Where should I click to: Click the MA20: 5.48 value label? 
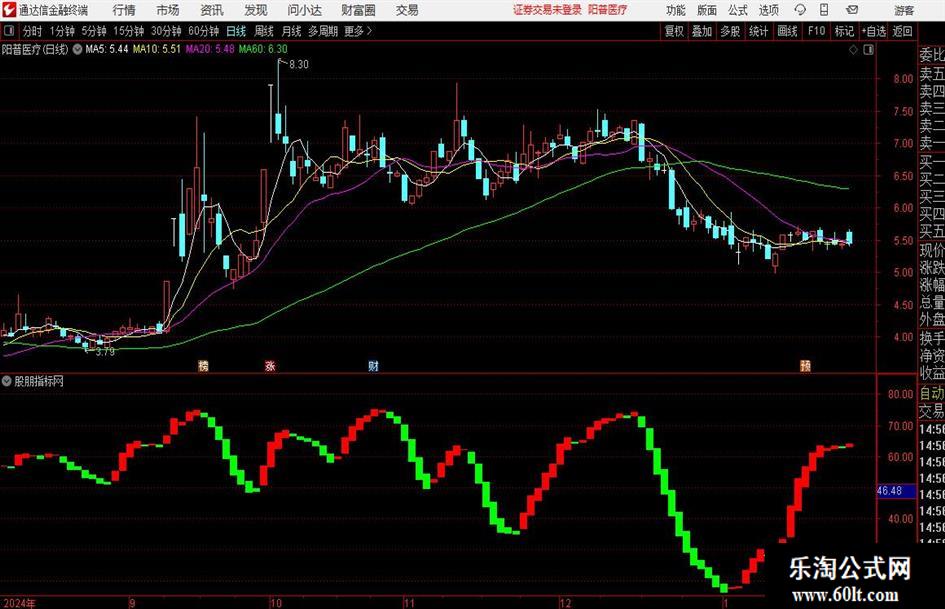[210, 49]
